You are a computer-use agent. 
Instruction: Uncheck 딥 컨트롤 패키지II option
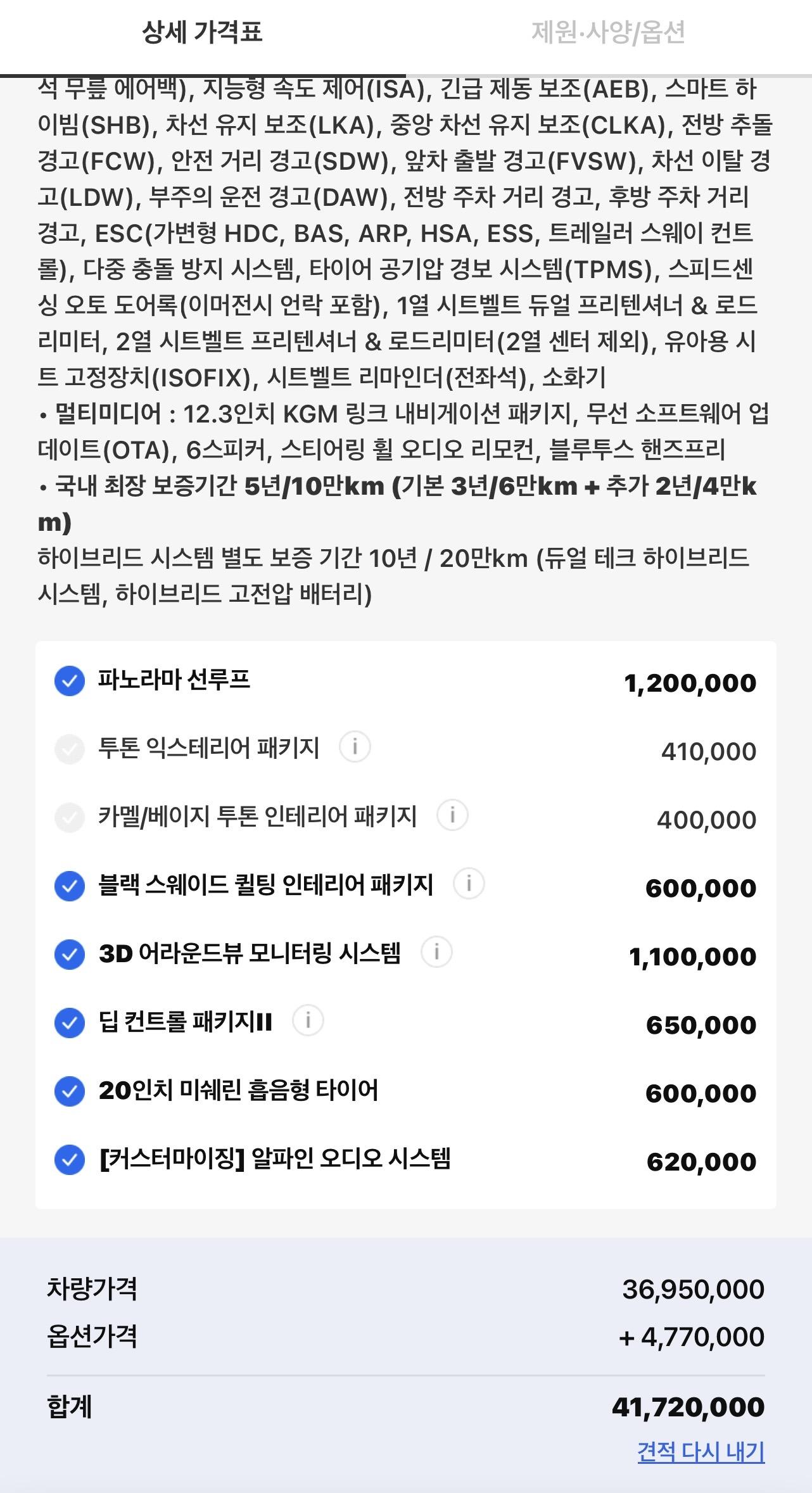(x=70, y=1024)
